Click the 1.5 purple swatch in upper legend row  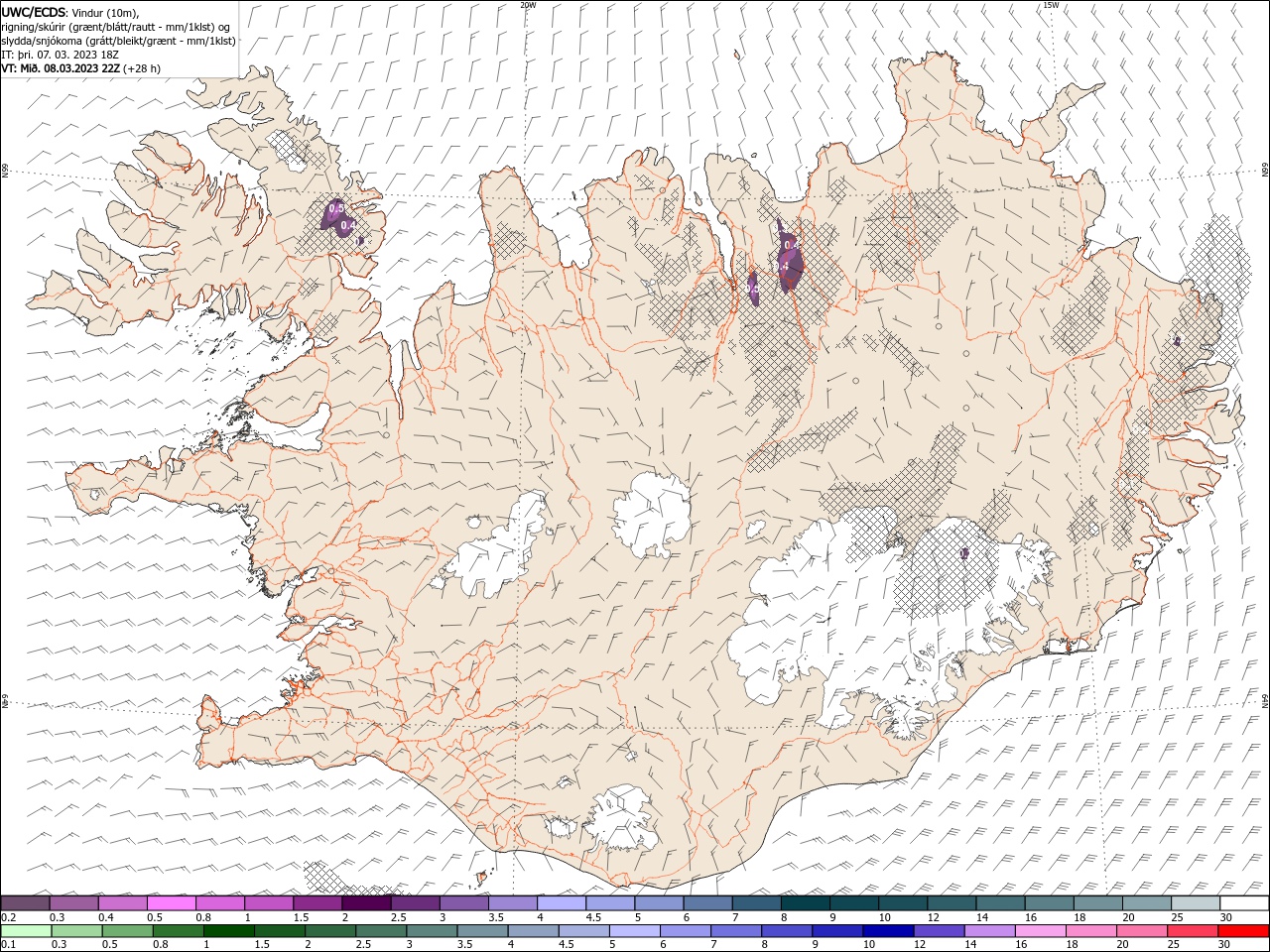point(318,903)
